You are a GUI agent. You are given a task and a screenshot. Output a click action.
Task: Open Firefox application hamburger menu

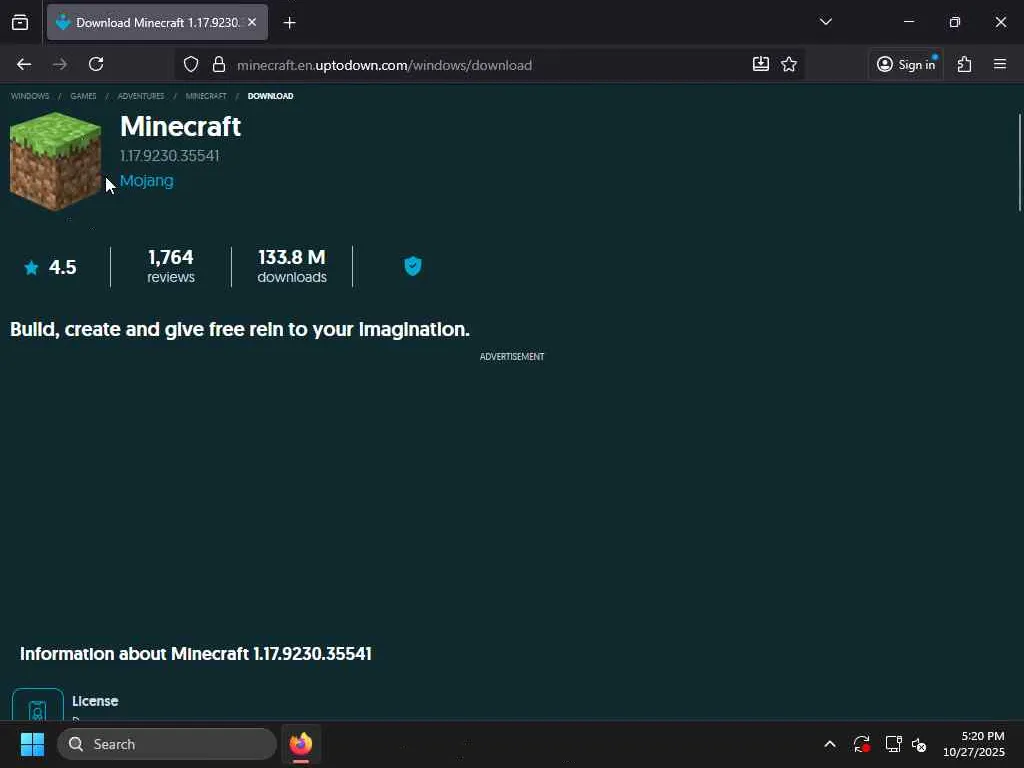coord(1000,64)
